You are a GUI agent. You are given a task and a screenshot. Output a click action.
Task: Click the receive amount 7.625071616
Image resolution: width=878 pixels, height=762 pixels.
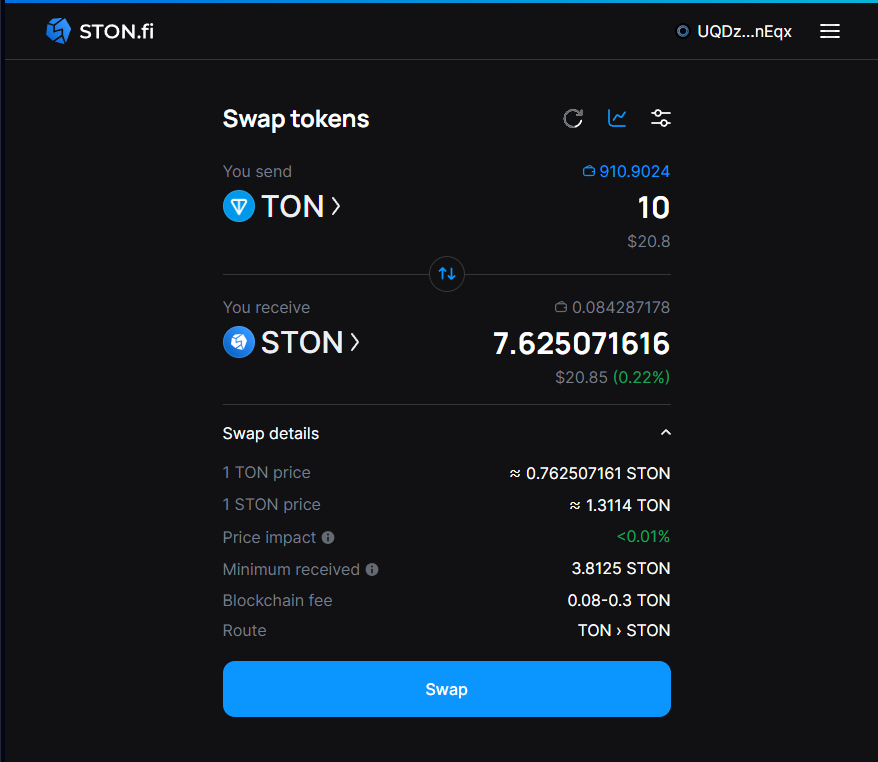click(581, 344)
